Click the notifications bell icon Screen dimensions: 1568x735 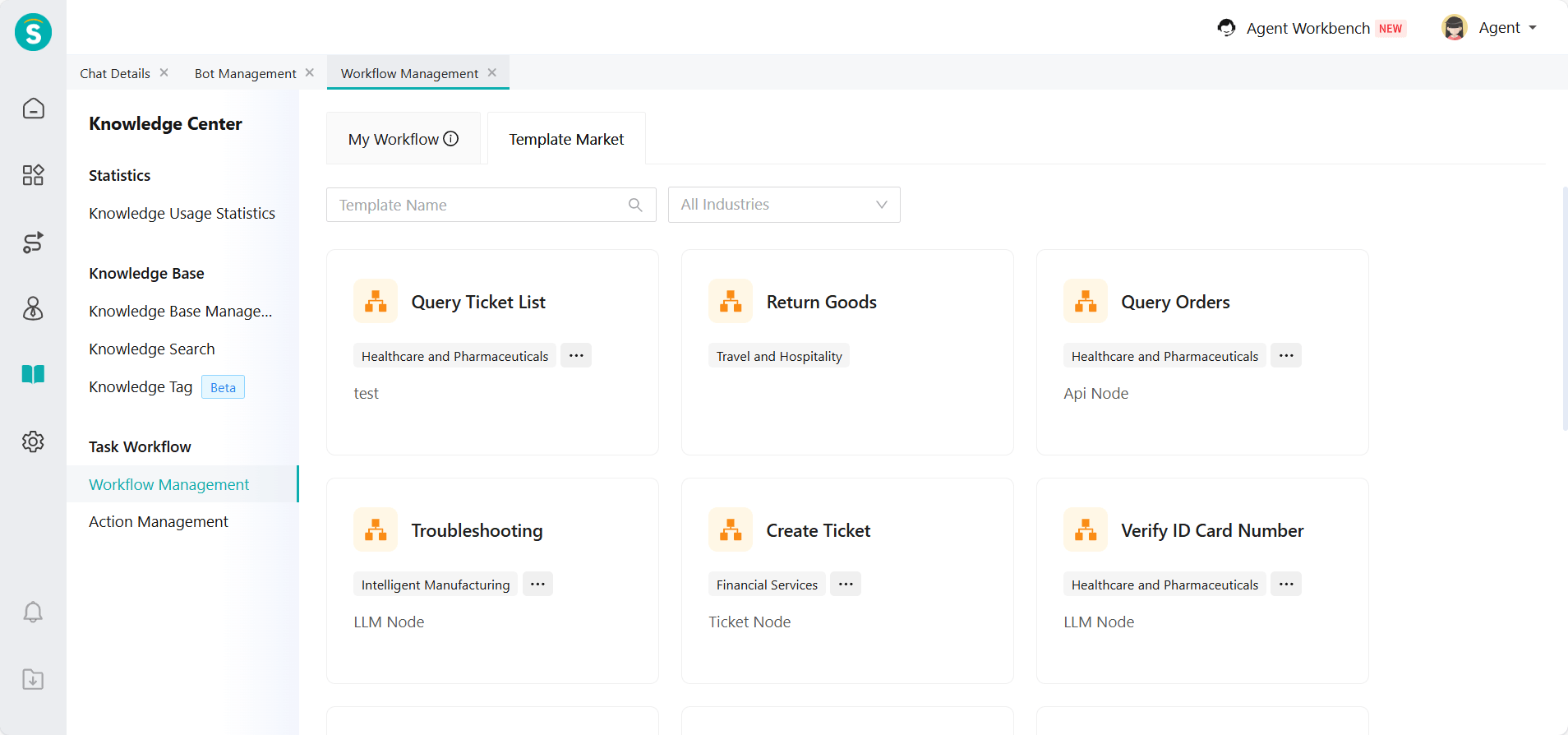coord(33,612)
